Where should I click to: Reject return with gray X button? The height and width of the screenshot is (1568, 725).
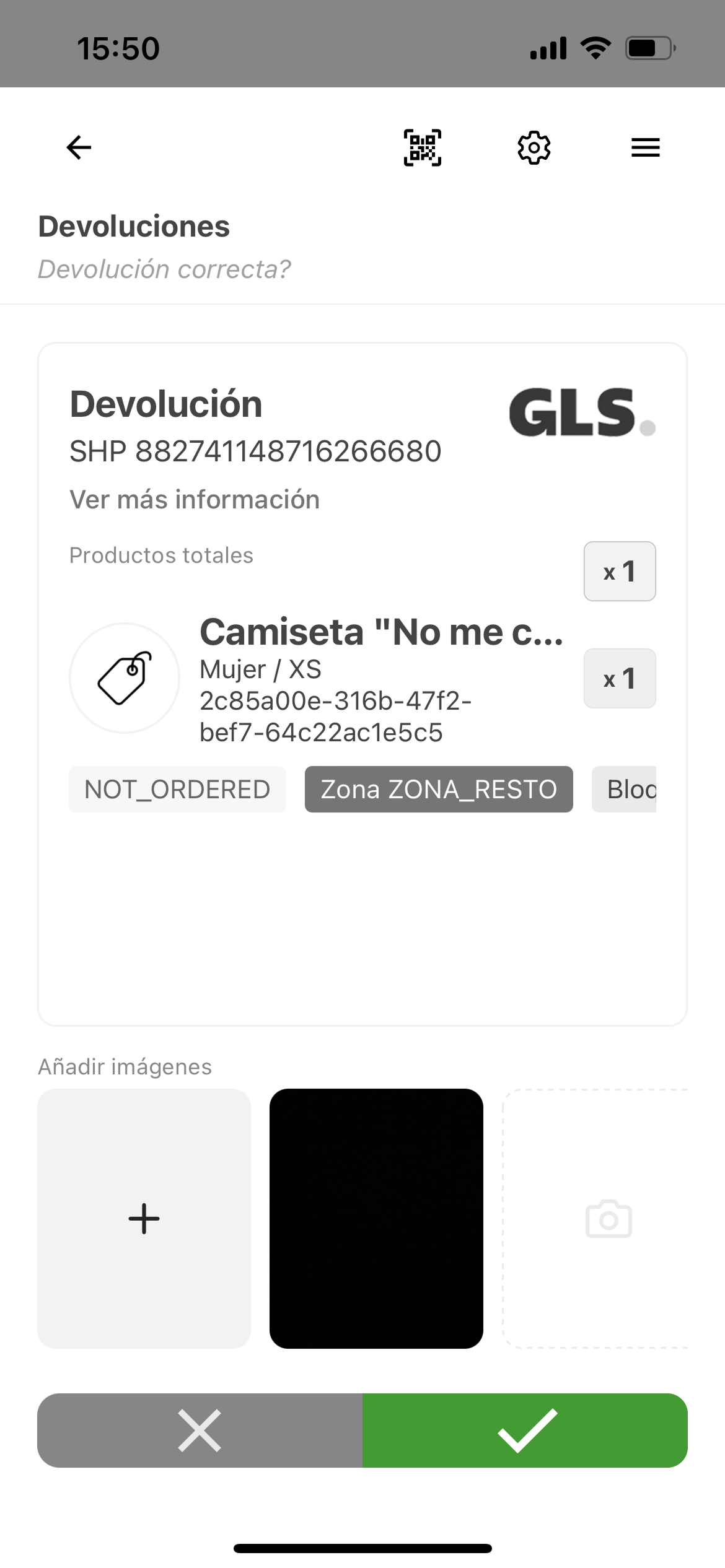click(x=200, y=1431)
